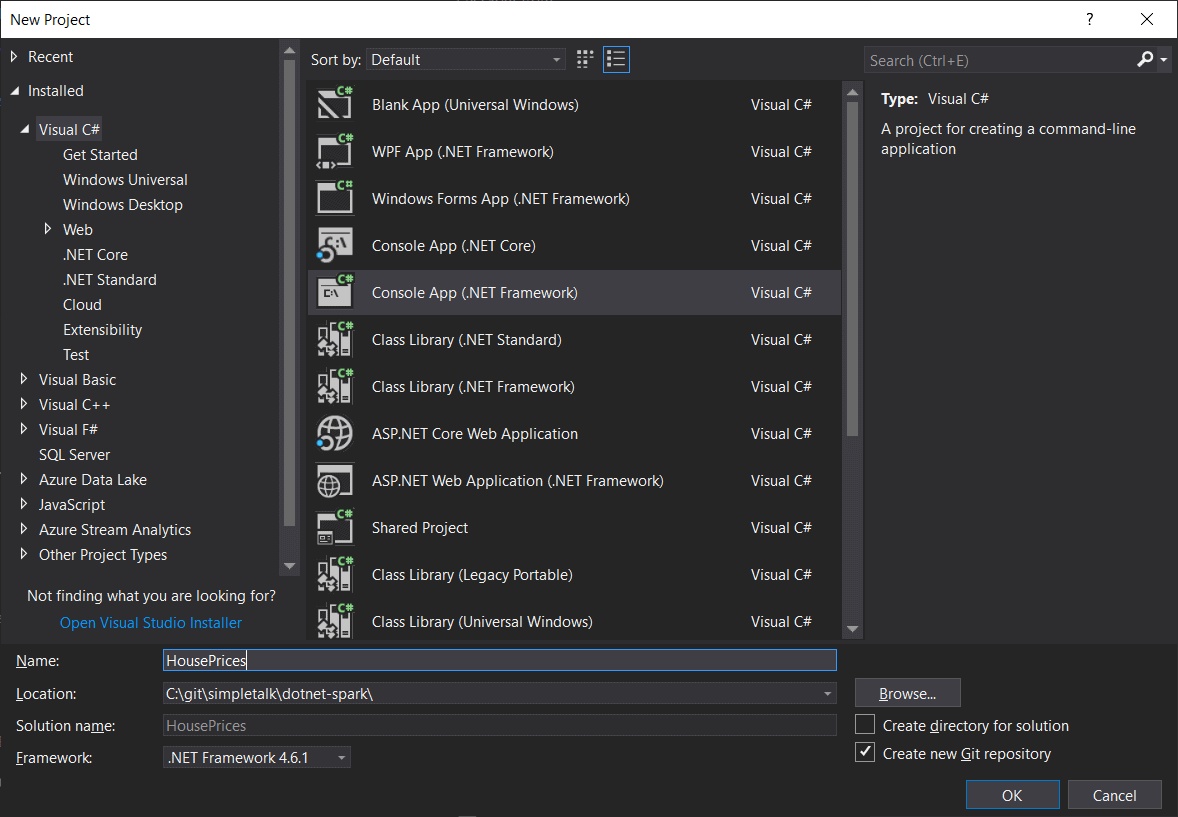Open the Sort by dropdown
The image size is (1178, 817).
[466, 59]
